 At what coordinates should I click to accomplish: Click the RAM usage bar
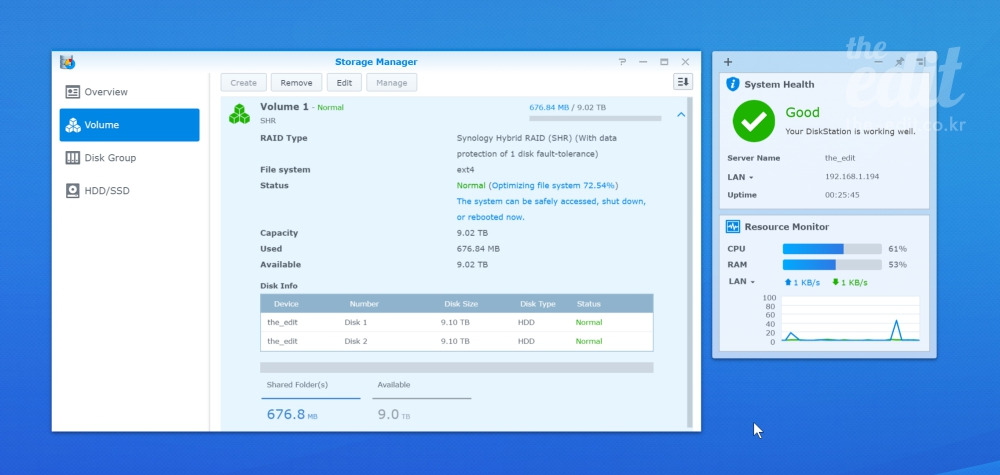(x=832, y=265)
